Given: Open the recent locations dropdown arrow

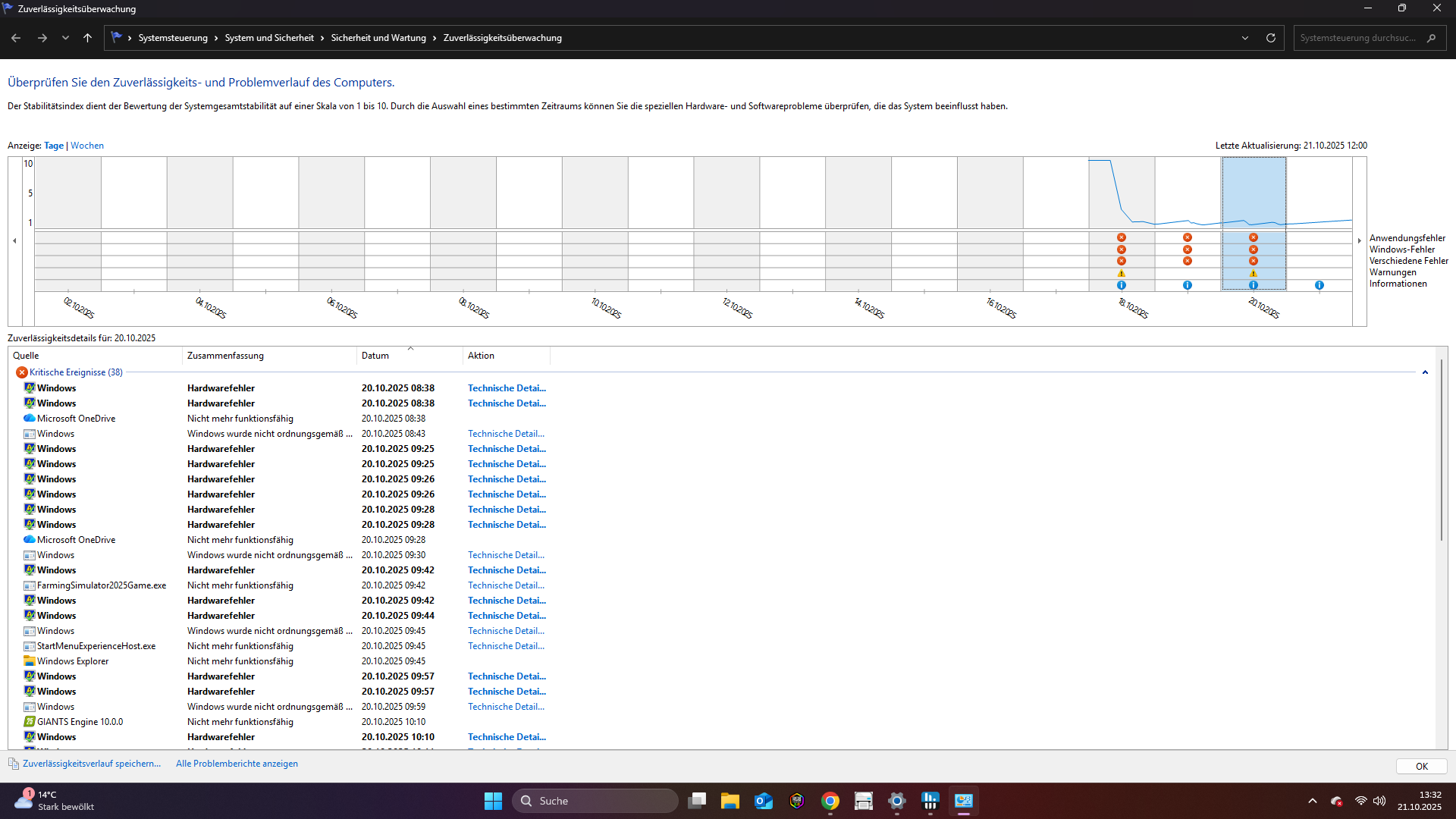Looking at the screenshot, I should 65,38.
